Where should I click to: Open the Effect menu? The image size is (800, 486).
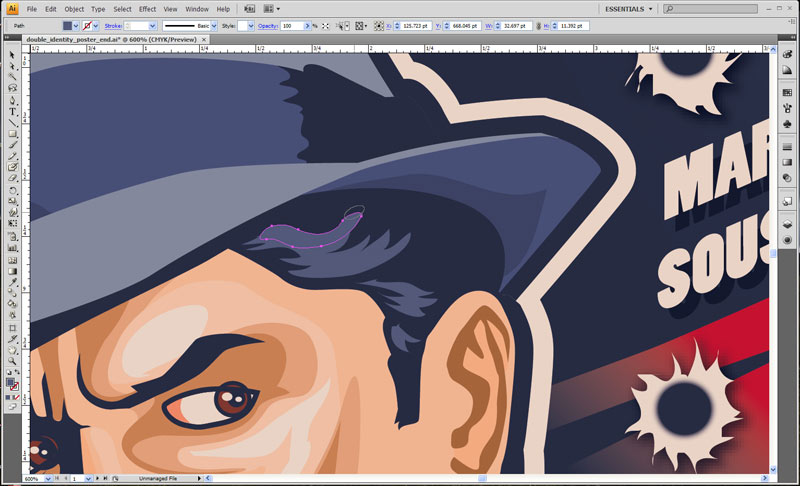[147, 9]
